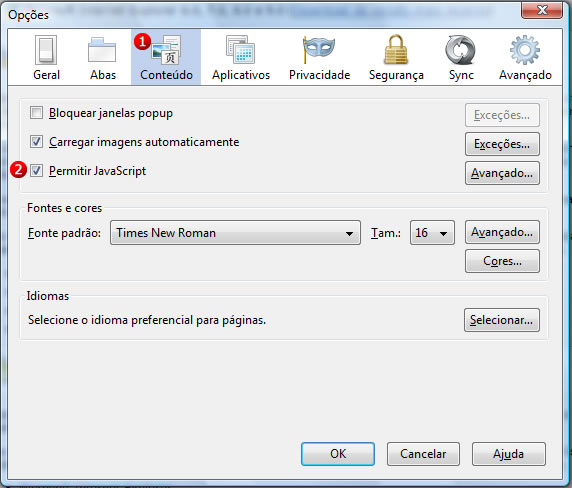Click Selecionar... for preferred languages
Screen dimensions: 572x488
(502, 320)
